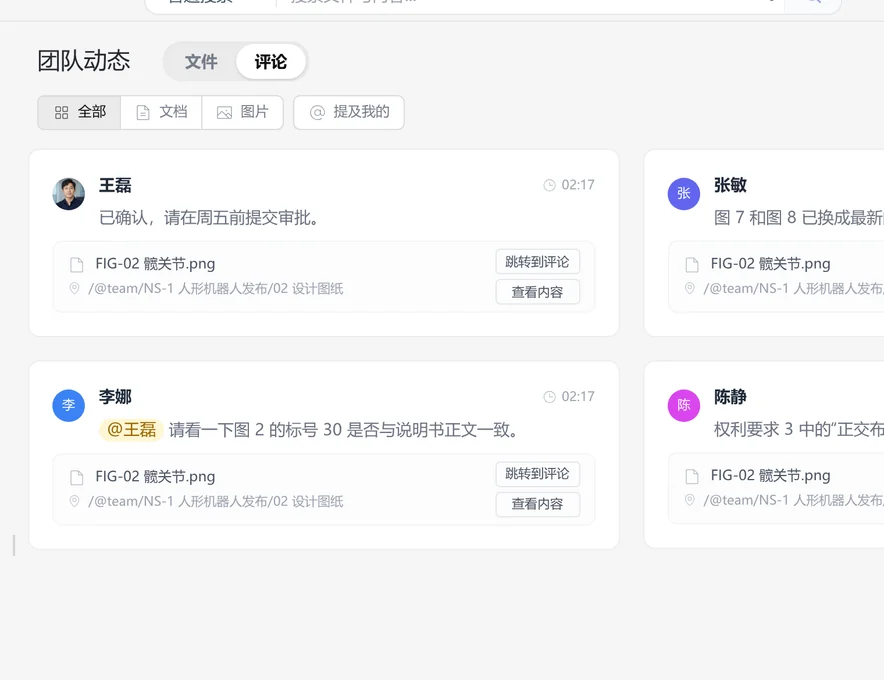Screen dimensions: 884x680
Task: Click the 02:17 timestamp on 李娜's comment
Action: pyautogui.click(x=578, y=397)
